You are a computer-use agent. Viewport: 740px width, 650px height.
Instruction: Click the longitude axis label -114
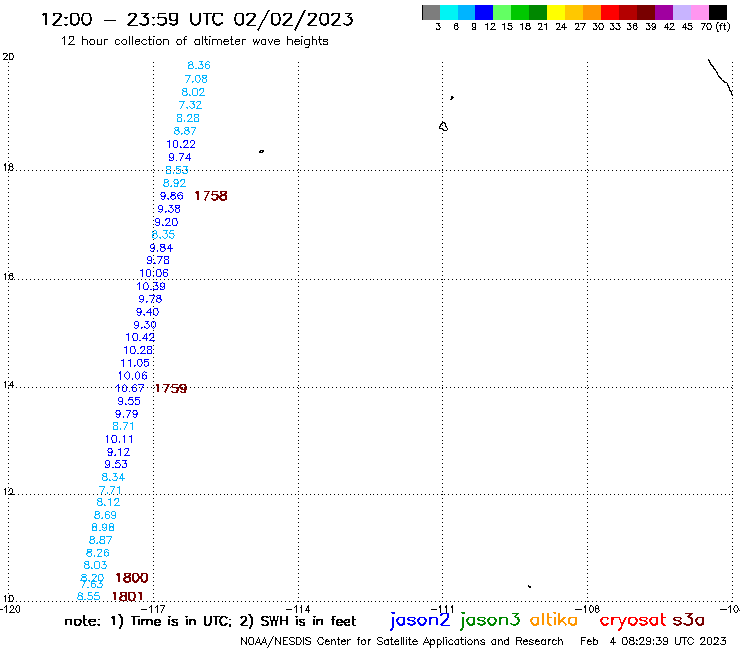point(298,608)
